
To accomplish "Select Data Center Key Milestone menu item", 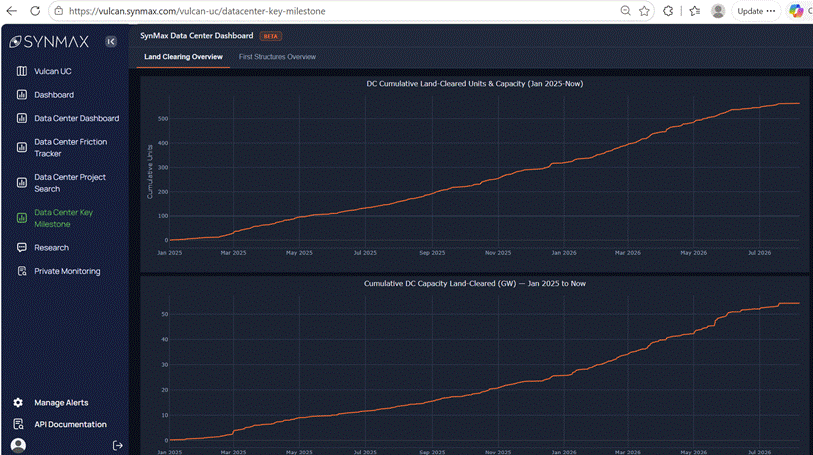I will [63, 218].
